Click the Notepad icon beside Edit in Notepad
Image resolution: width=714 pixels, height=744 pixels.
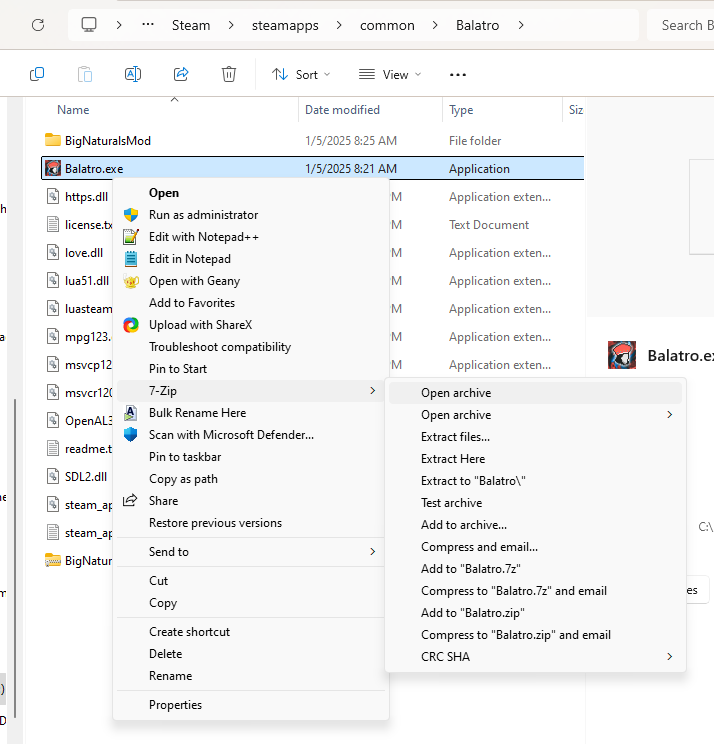tap(131, 259)
